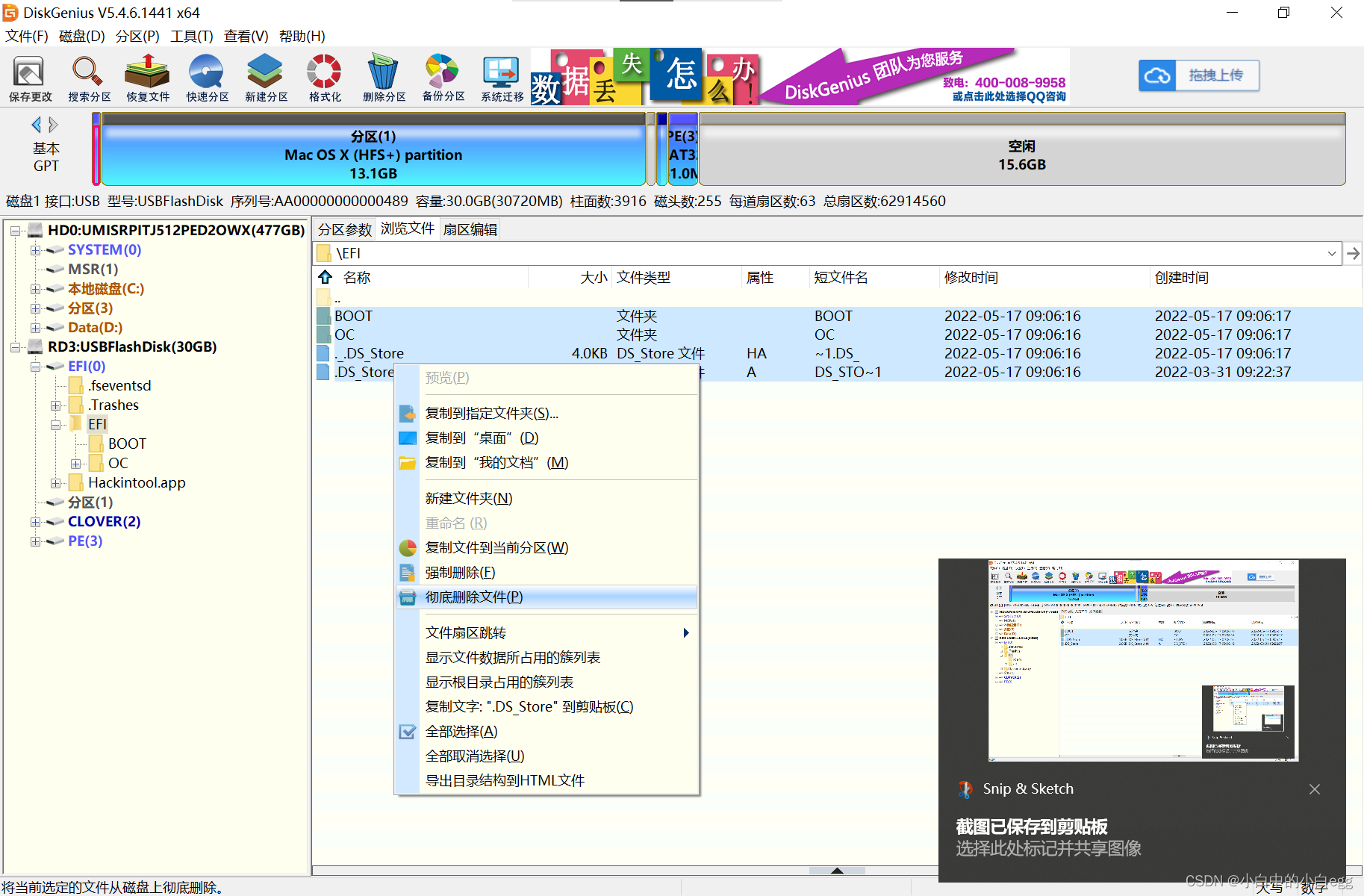The image size is (1364, 896).
Task: Sort files by 文件类型 column header
Action: click(x=644, y=277)
